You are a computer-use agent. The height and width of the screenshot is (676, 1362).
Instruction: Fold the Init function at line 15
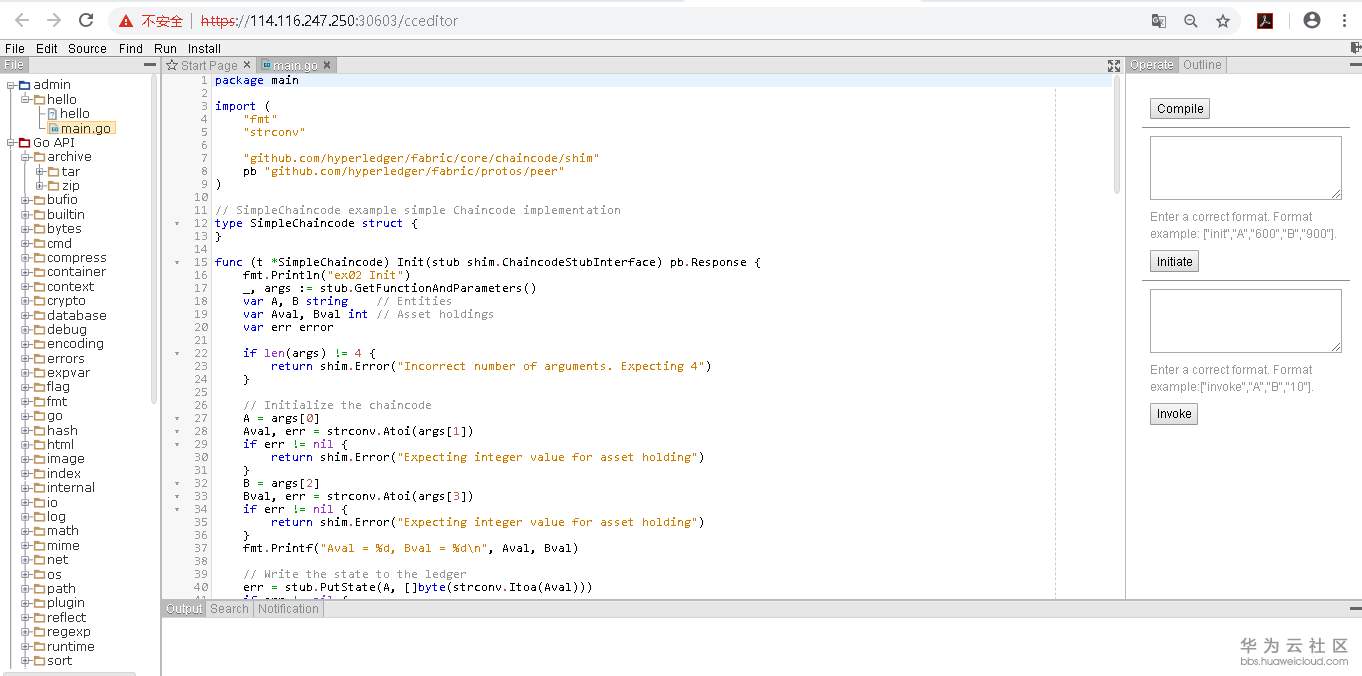[177, 262]
